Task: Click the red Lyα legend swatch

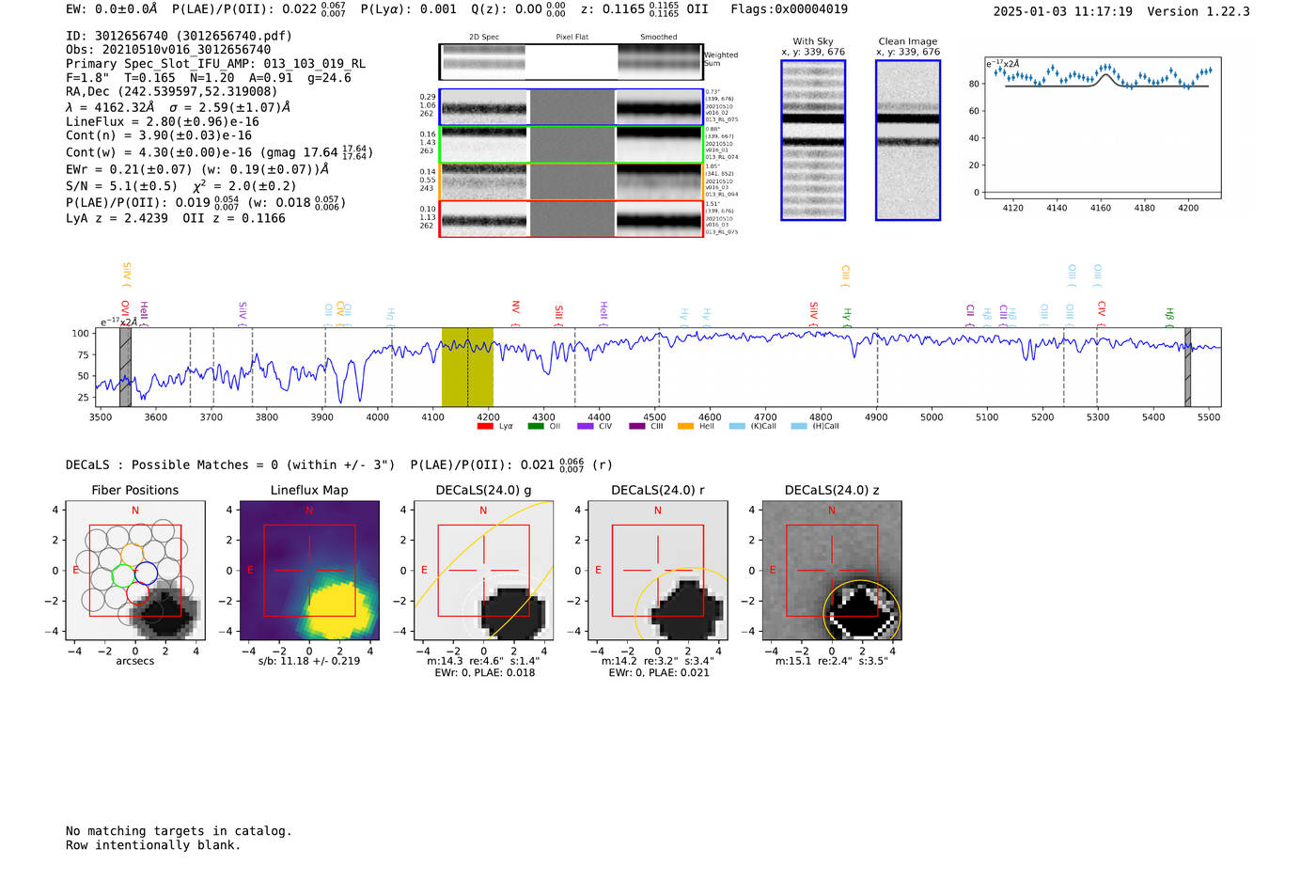Action: point(485,427)
